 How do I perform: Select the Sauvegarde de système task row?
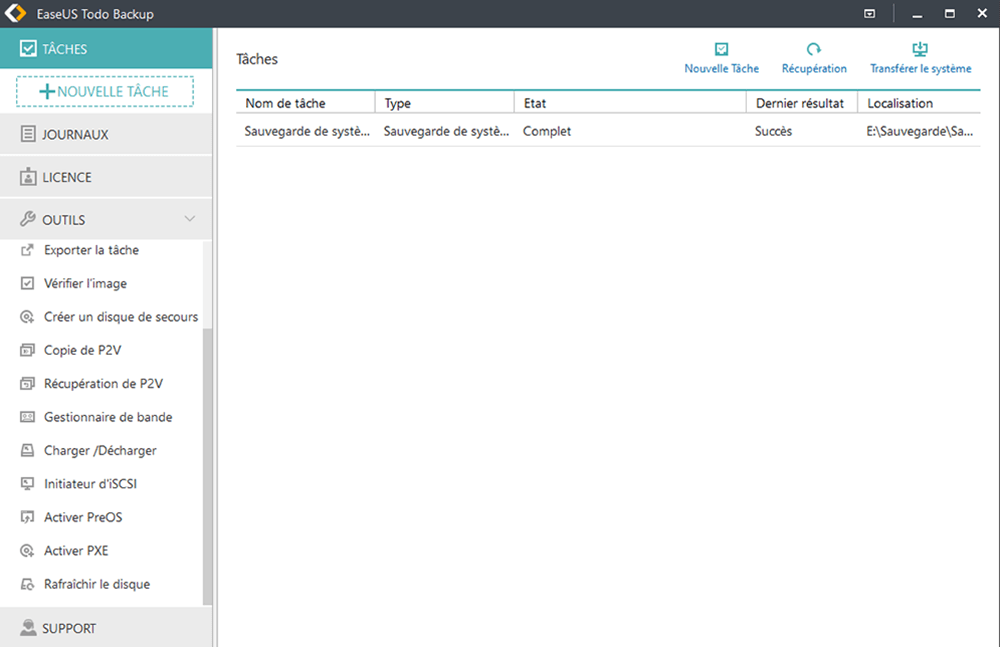607,131
